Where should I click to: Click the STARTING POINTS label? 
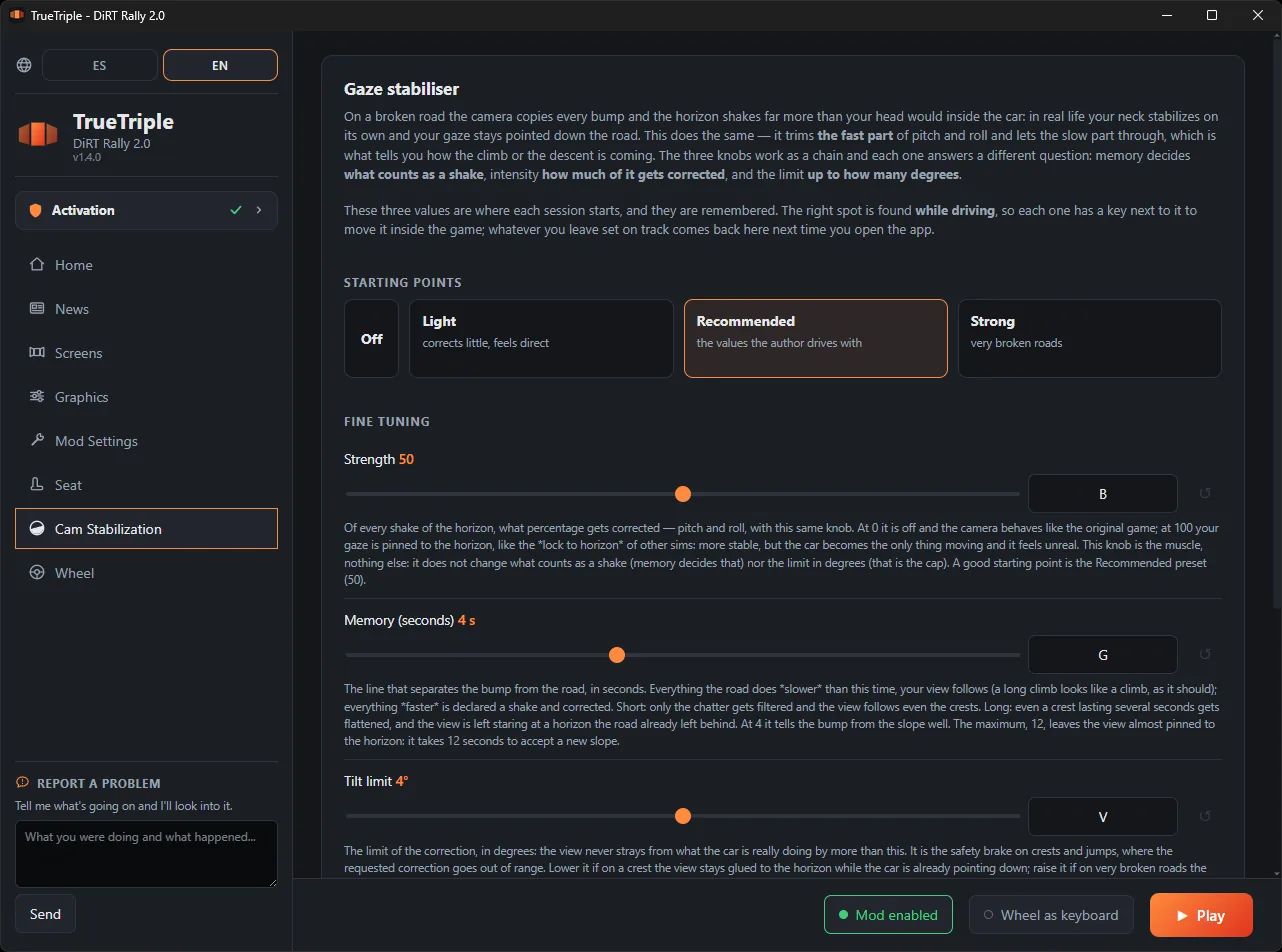click(x=403, y=283)
